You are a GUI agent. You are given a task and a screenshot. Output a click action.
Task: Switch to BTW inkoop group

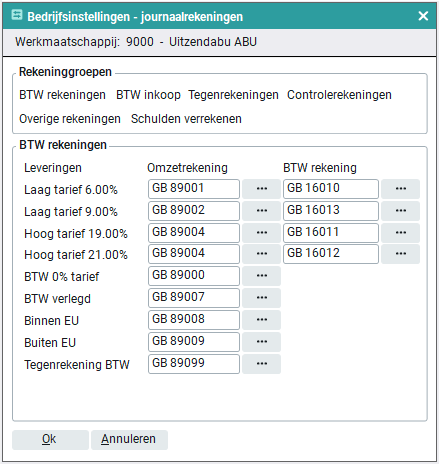148,95
